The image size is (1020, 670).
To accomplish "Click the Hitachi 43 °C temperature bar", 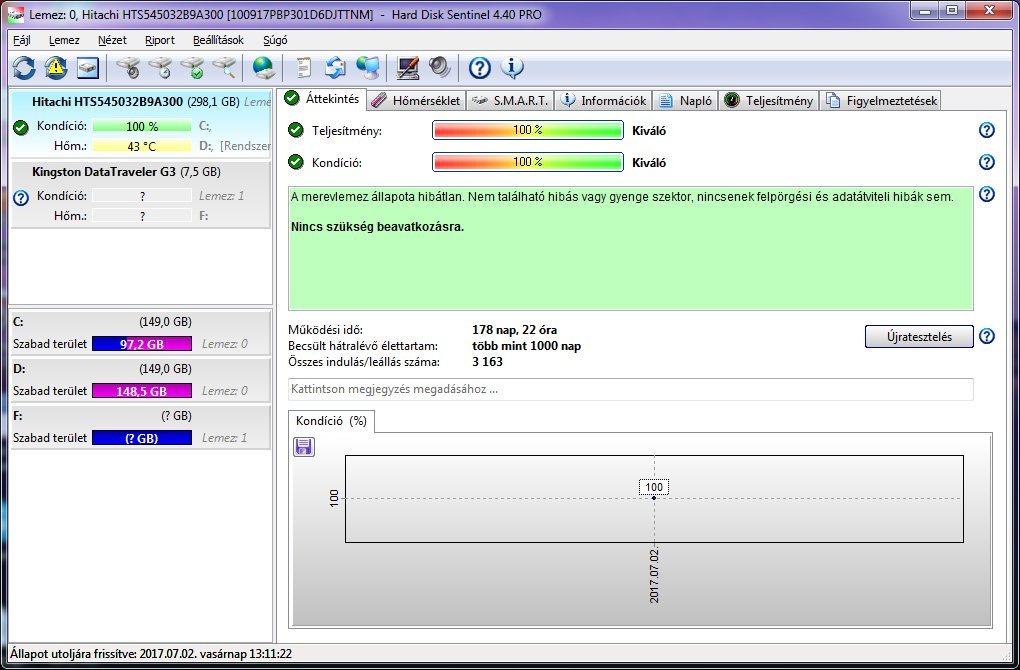I will pos(142,146).
